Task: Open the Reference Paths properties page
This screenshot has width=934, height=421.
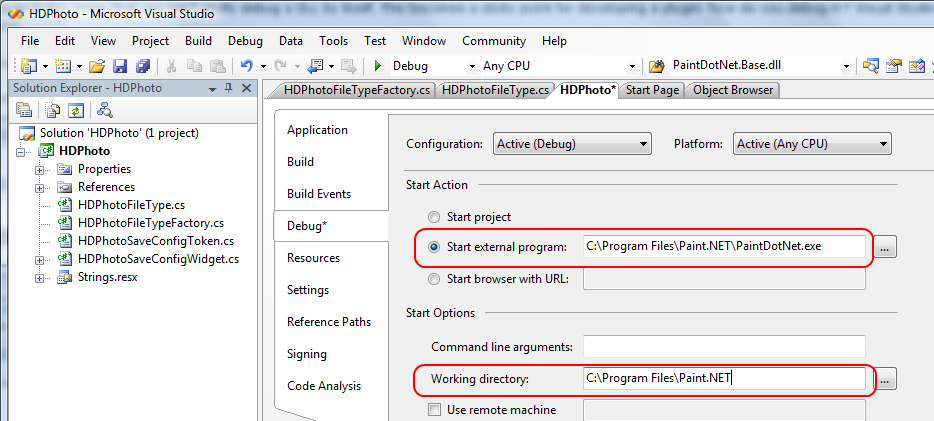Action: tap(329, 322)
